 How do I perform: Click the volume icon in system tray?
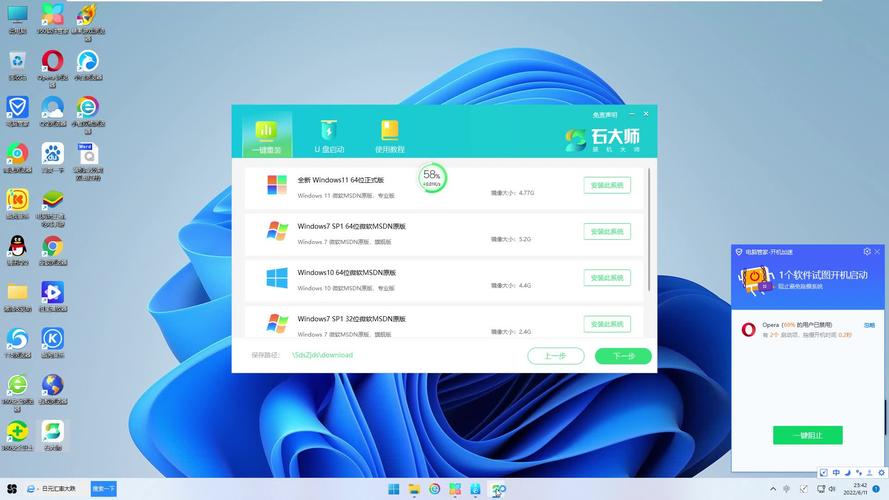point(832,489)
